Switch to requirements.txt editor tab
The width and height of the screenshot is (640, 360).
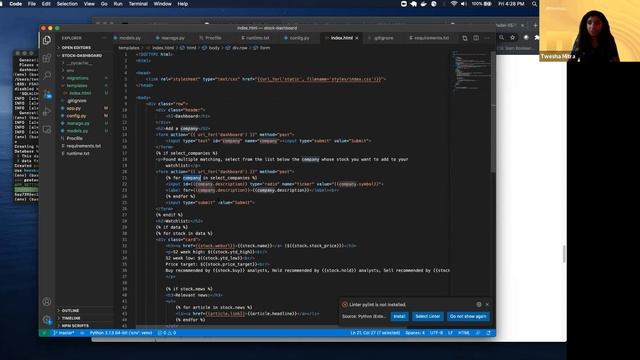pyautogui.click(x=431, y=38)
